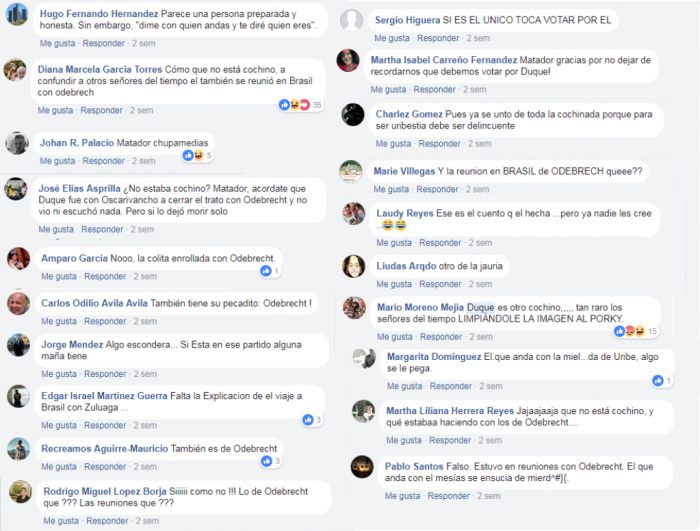The width and height of the screenshot is (700, 531).
Task: Click the reactions icons on Diana Marcela's comment
Action: (x=300, y=105)
